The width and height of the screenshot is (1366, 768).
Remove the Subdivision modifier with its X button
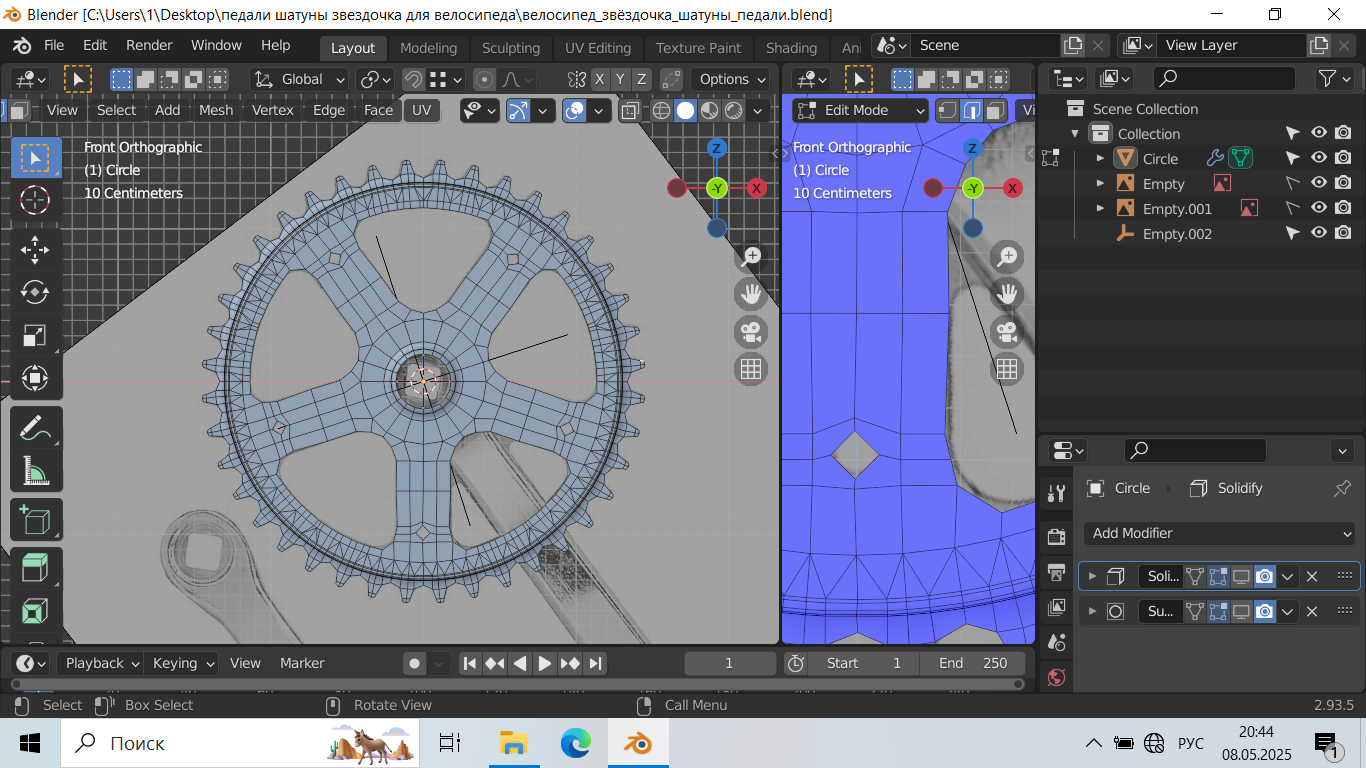tap(1312, 611)
